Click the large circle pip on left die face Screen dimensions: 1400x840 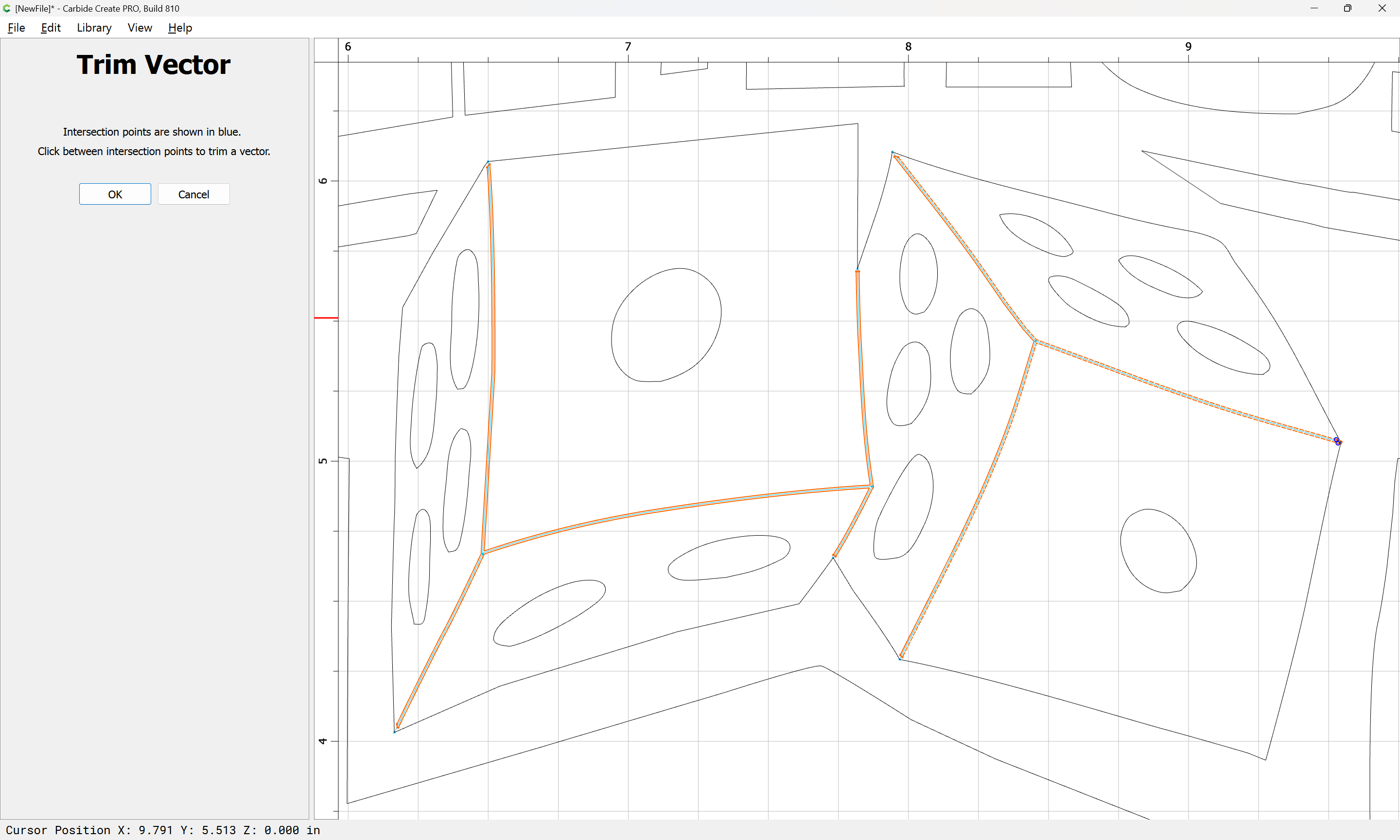(666, 325)
